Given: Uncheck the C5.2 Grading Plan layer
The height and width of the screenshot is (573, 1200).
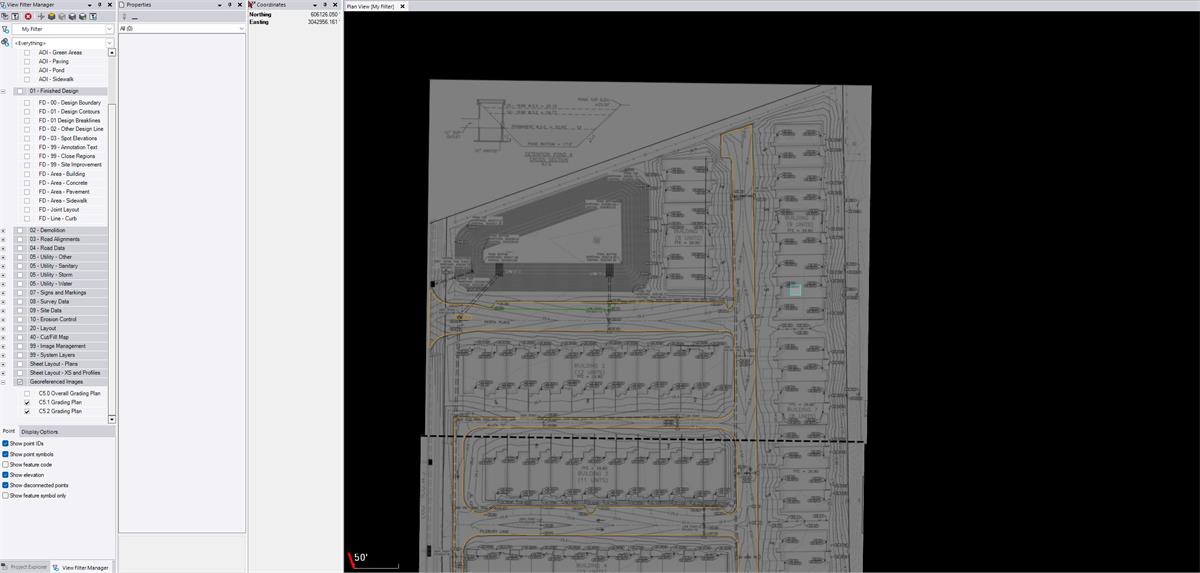Looking at the screenshot, I should click(27, 411).
